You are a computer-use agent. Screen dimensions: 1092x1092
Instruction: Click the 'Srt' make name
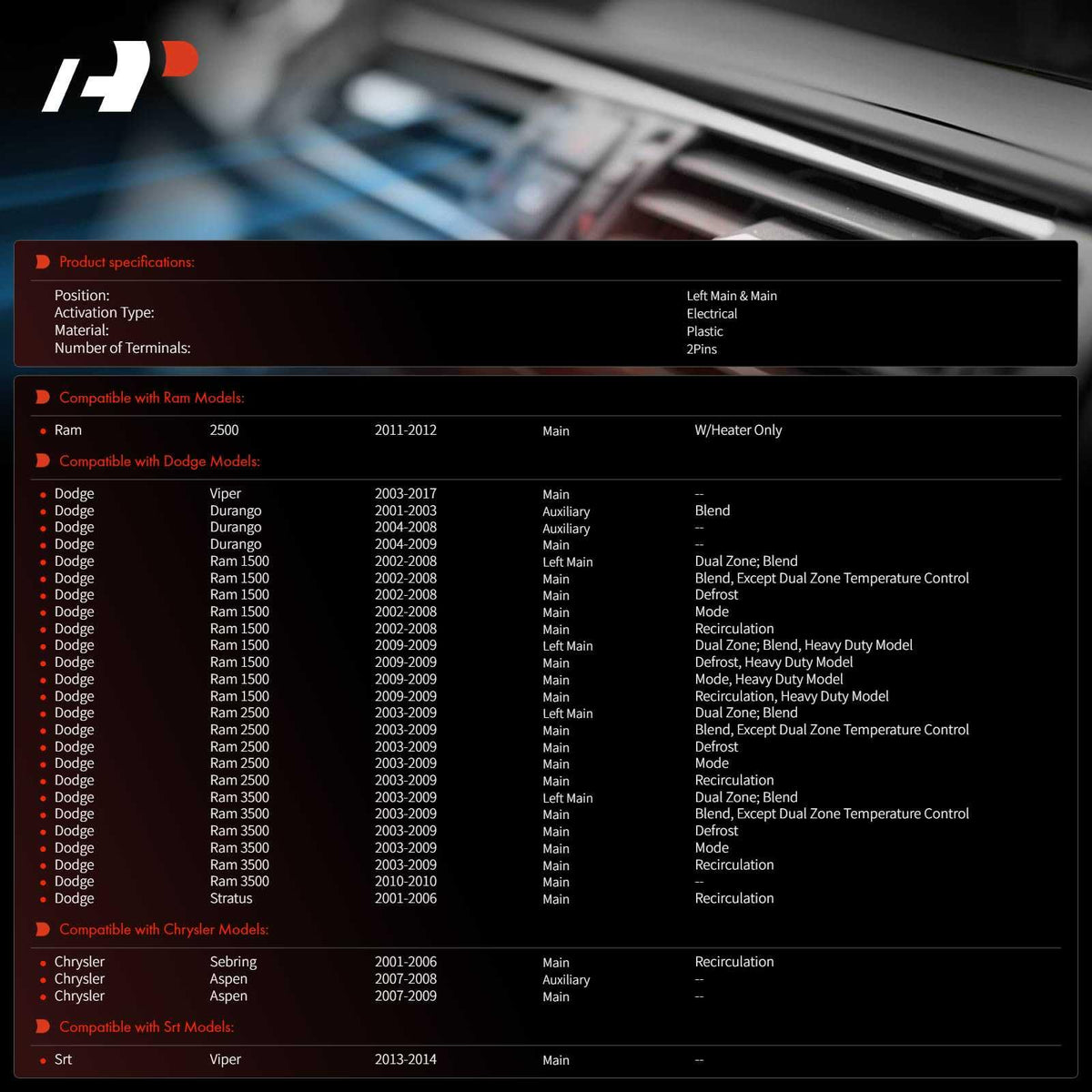[x=63, y=1059]
